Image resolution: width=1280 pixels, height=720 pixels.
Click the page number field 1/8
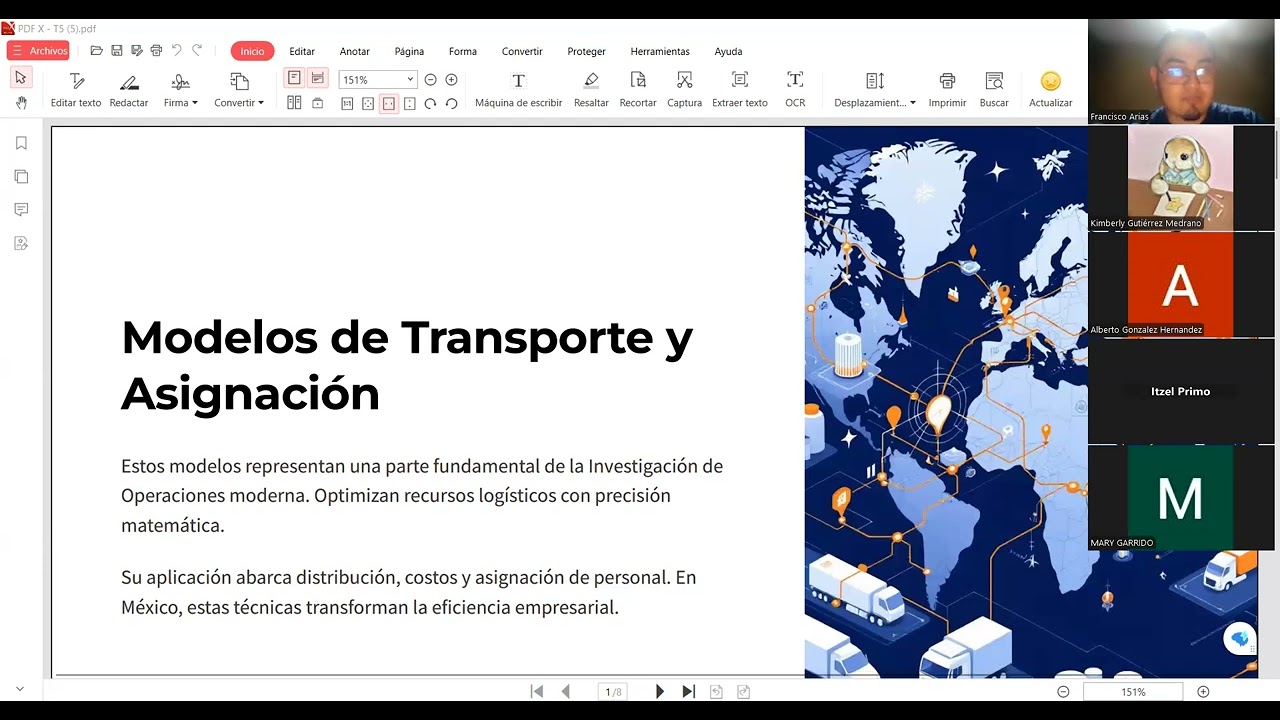click(x=613, y=691)
